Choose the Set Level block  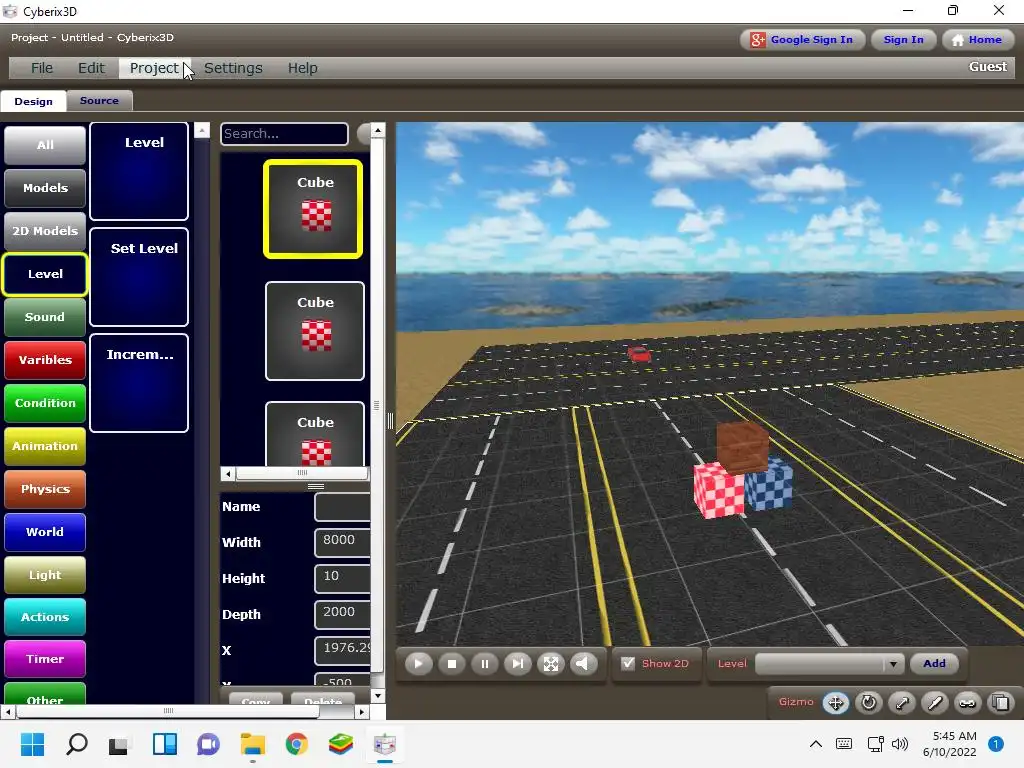(x=139, y=277)
